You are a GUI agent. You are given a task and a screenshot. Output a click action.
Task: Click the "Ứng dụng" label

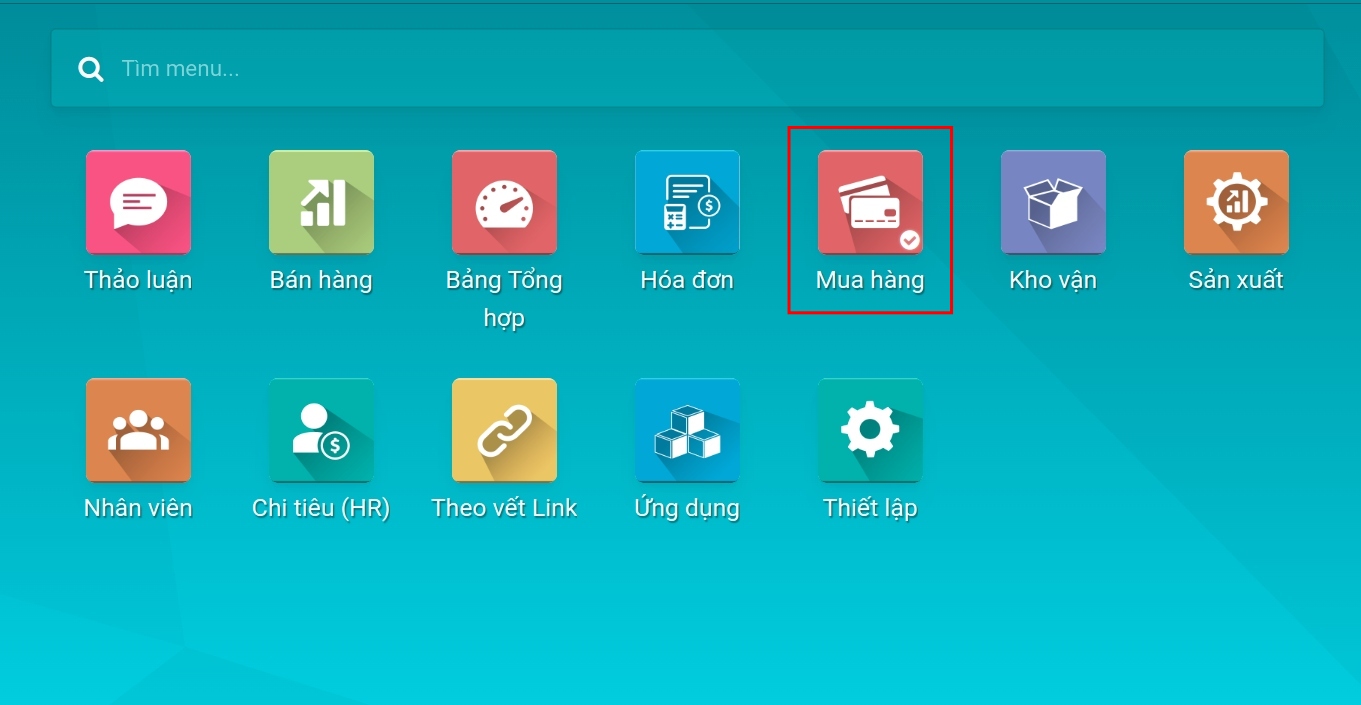click(x=687, y=508)
